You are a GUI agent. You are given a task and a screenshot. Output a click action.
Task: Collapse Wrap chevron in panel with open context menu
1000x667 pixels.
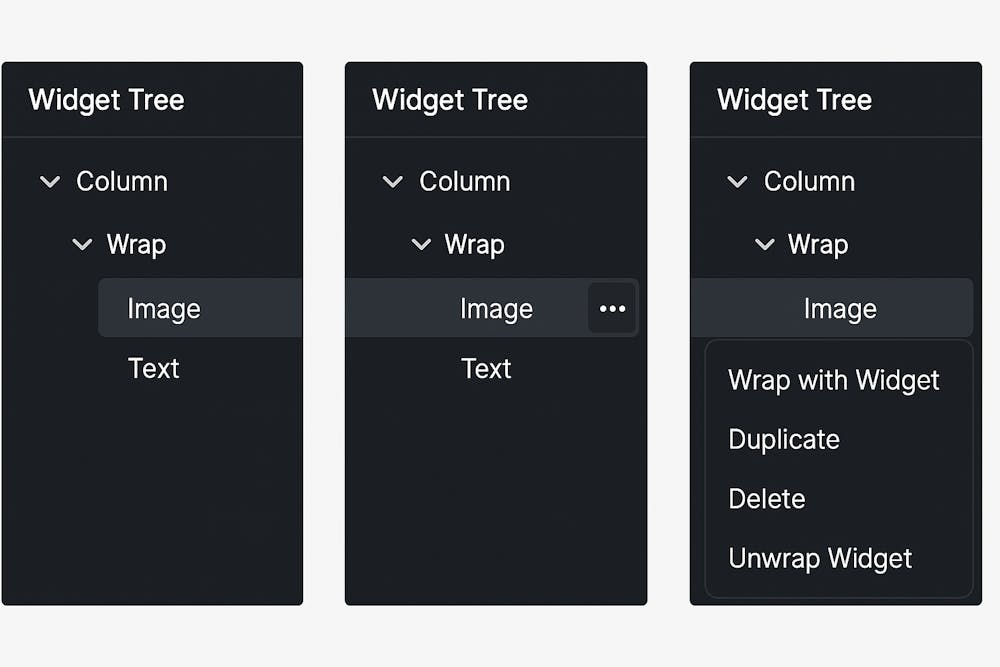click(x=765, y=245)
